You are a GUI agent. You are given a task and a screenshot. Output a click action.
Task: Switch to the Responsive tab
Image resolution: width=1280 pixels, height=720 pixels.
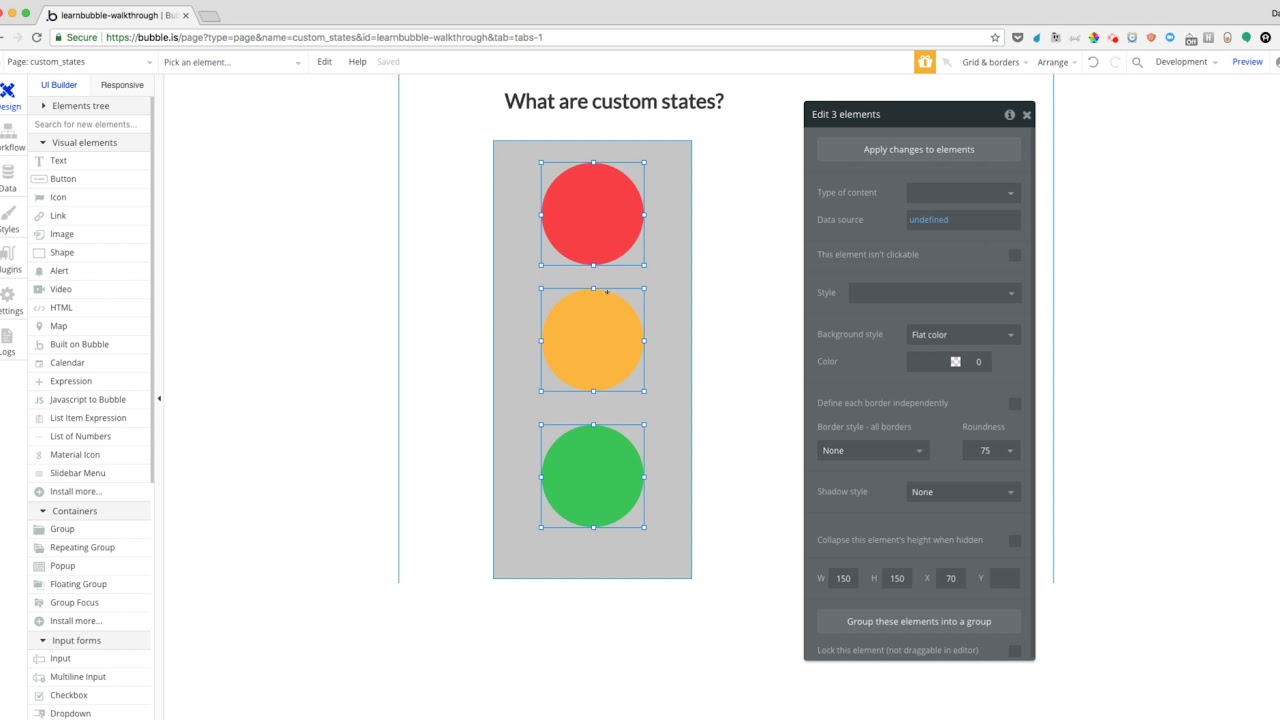click(122, 85)
